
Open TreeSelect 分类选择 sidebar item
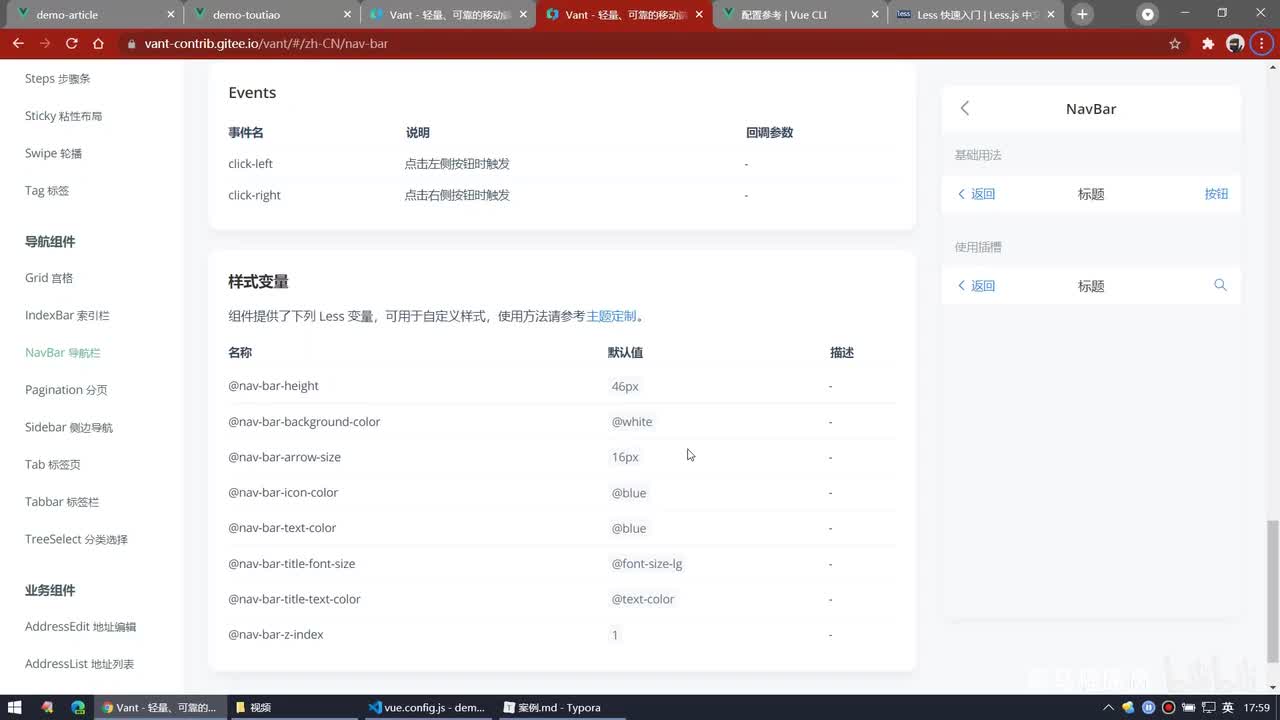pos(76,539)
